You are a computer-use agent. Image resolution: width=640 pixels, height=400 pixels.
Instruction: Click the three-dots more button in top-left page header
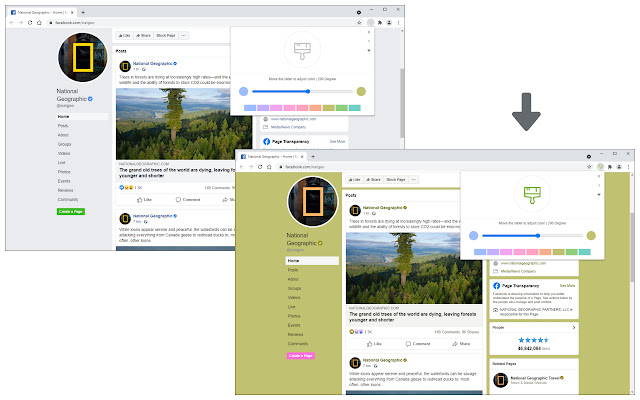[x=184, y=36]
